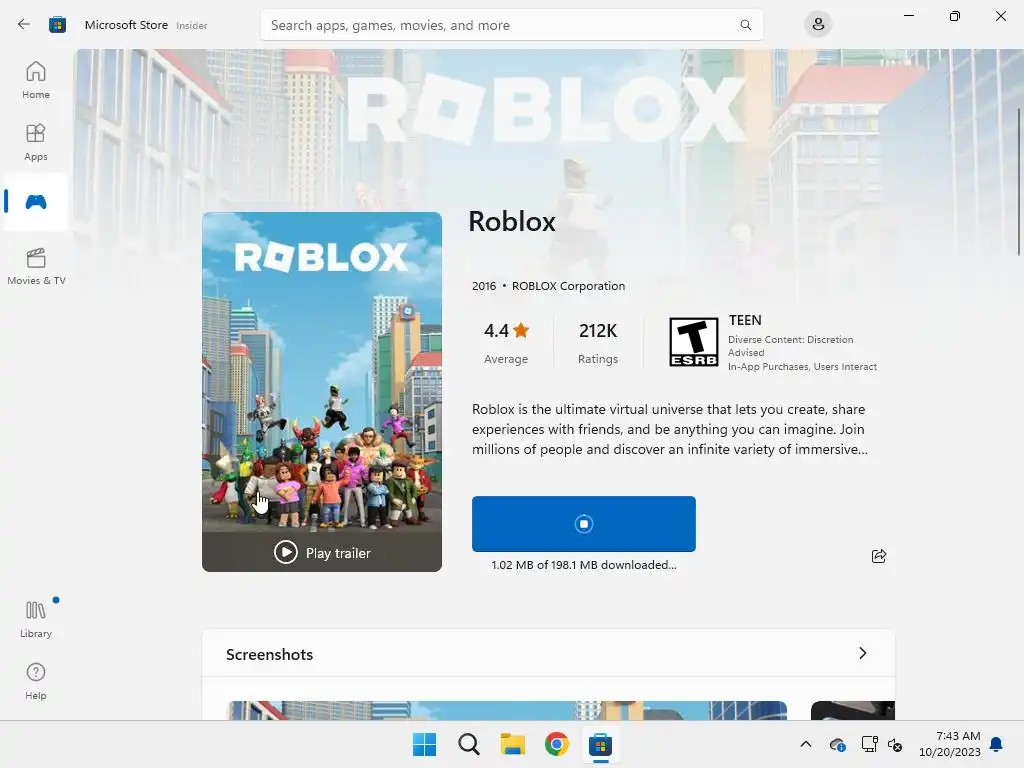Click the TEEN rating label
This screenshot has height=768, width=1024.
point(745,321)
